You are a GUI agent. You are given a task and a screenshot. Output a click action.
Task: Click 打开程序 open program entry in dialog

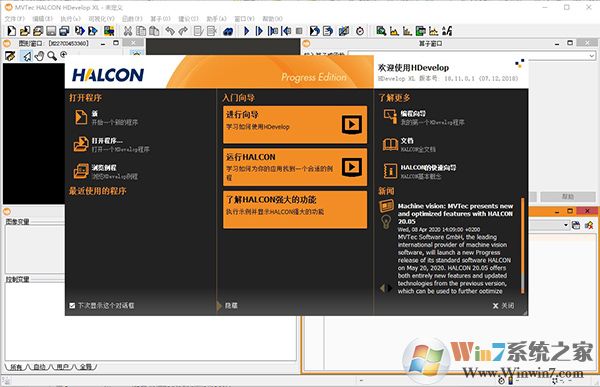(111, 144)
